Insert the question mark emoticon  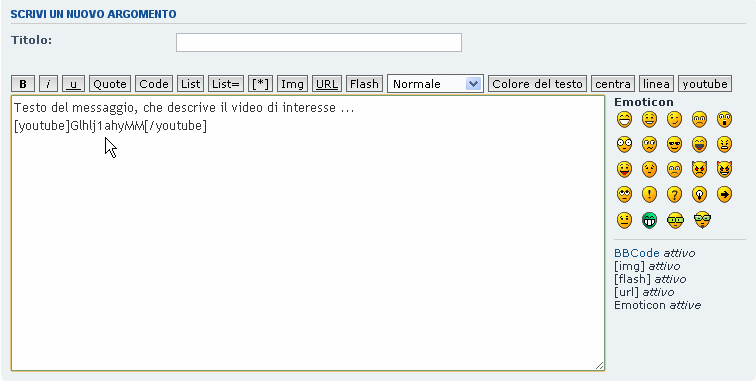point(674,194)
